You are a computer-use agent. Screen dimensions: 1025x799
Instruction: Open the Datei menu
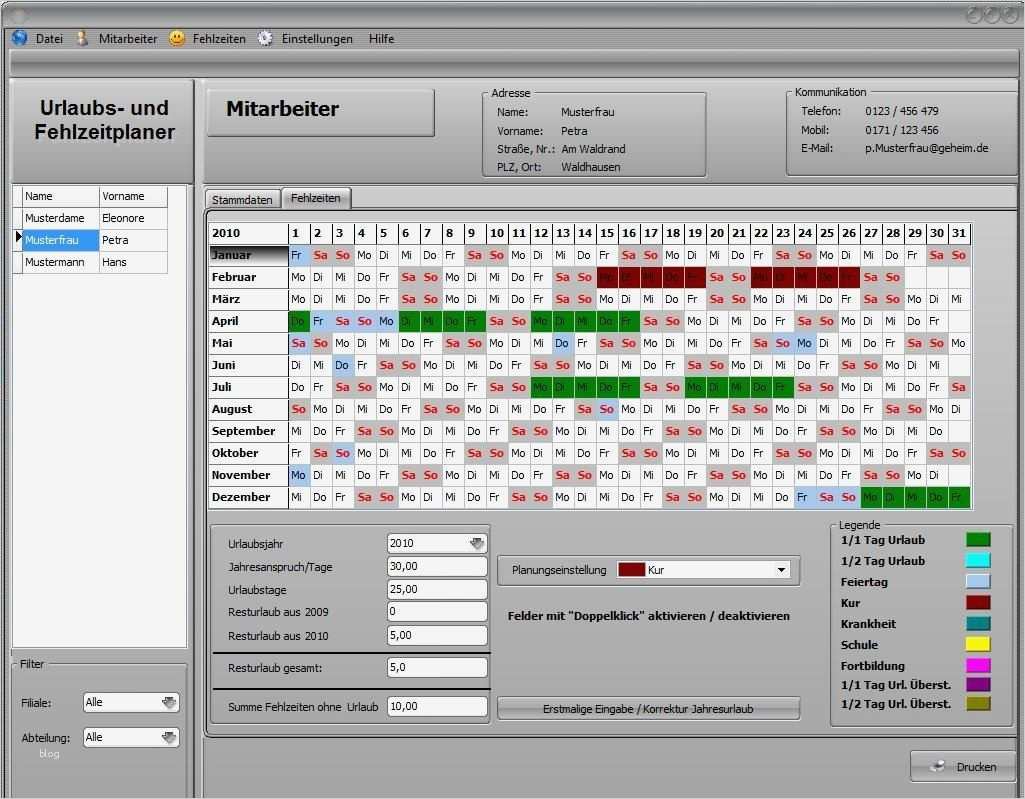click(x=49, y=39)
